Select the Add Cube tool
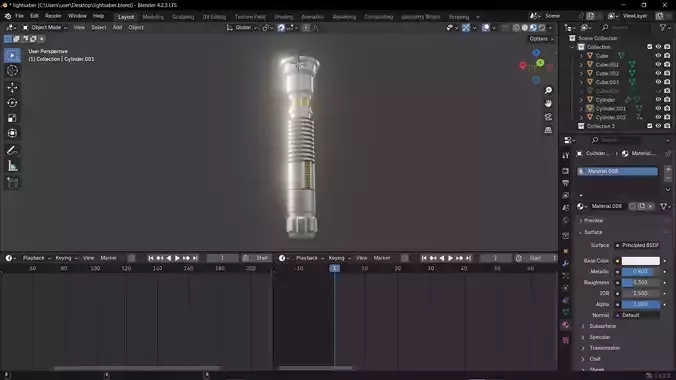The width and height of the screenshot is (676, 380). pos(12,183)
